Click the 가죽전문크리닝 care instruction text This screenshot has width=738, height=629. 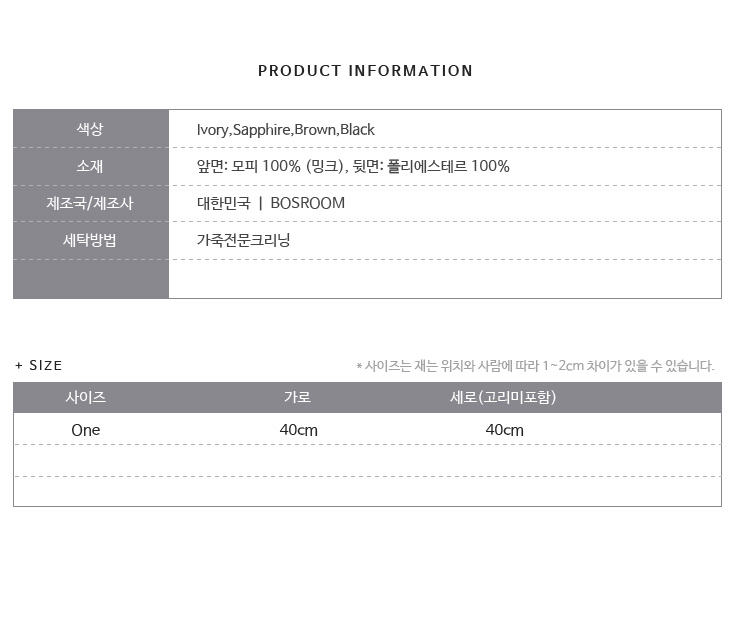coord(244,240)
